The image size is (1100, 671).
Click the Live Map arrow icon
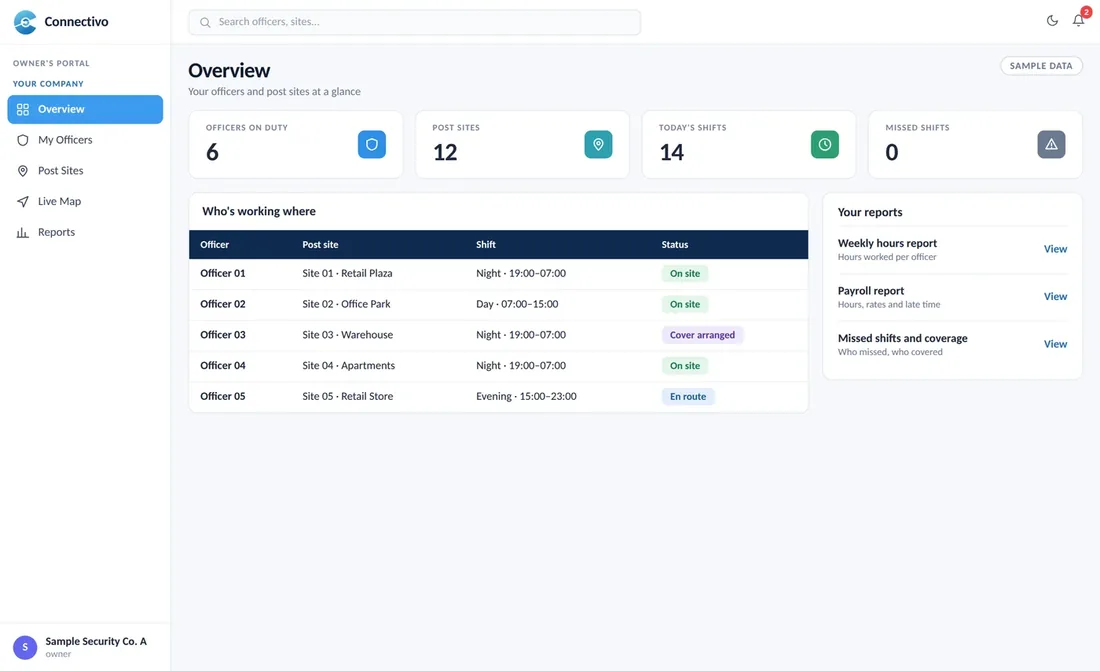coord(23,201)
